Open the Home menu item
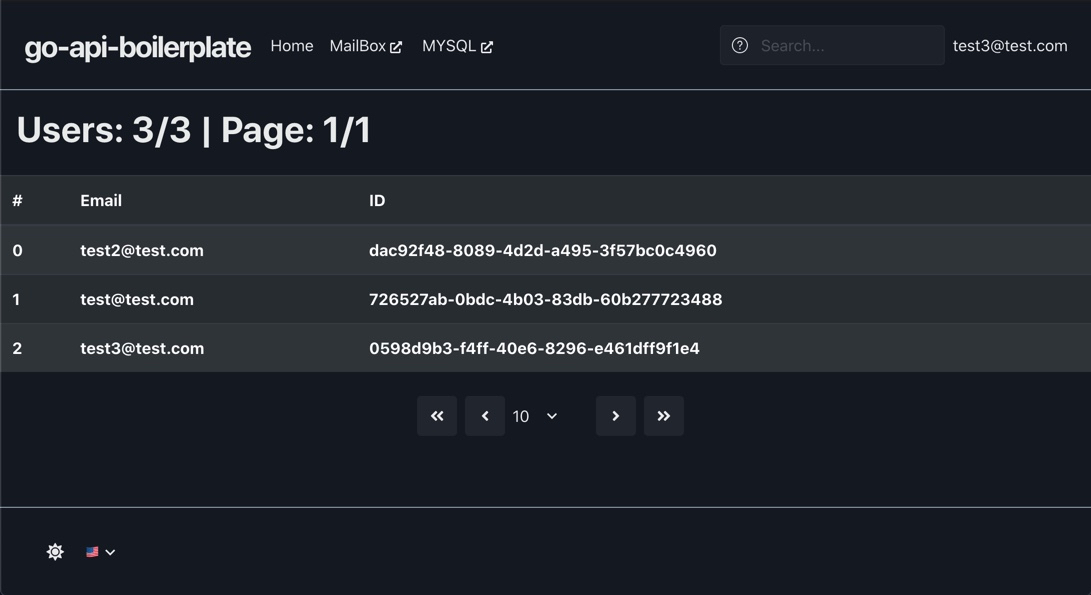 click(x=292, y=46)
